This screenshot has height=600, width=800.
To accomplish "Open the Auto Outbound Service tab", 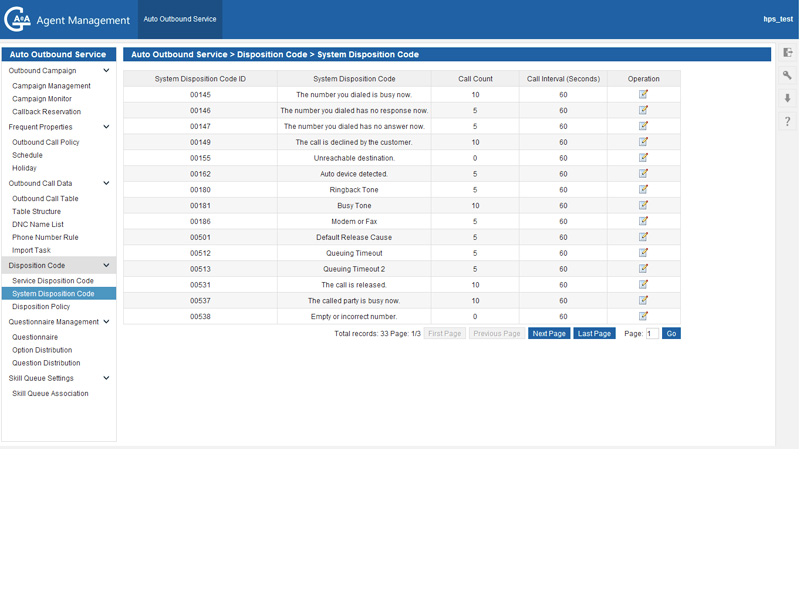I will point(180,19).
